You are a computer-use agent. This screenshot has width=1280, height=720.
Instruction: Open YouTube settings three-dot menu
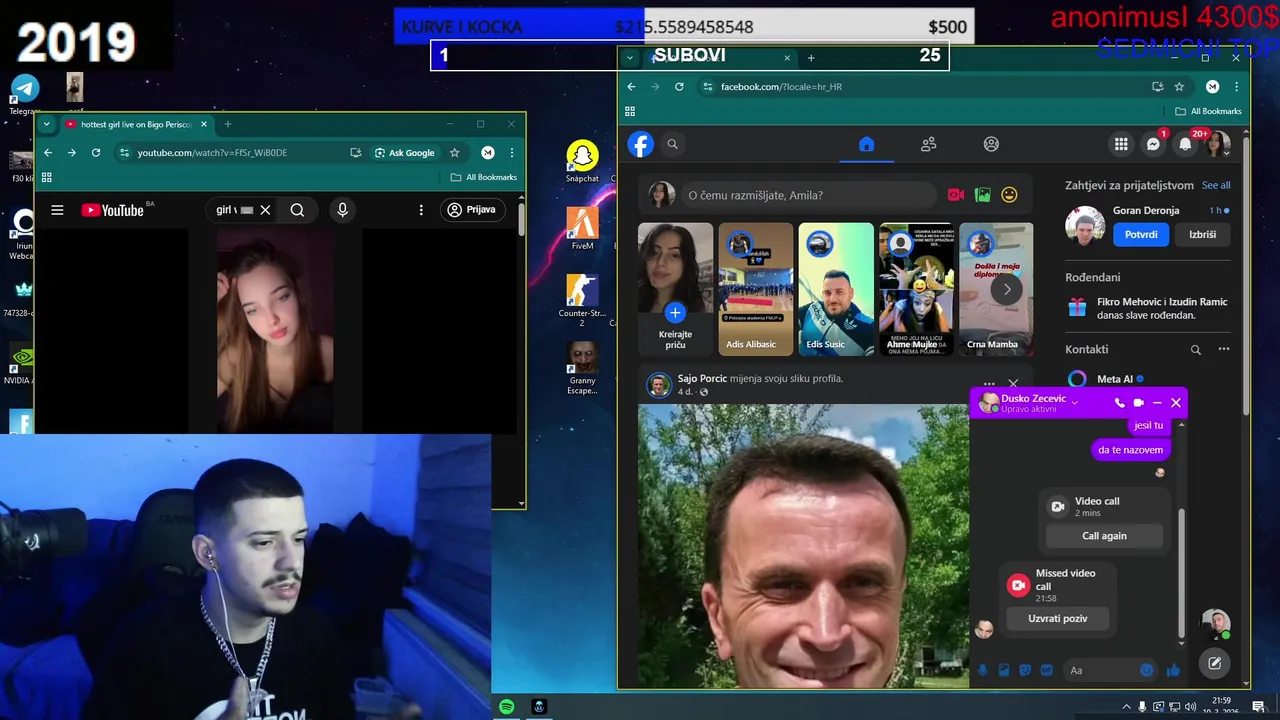(421, 210)
